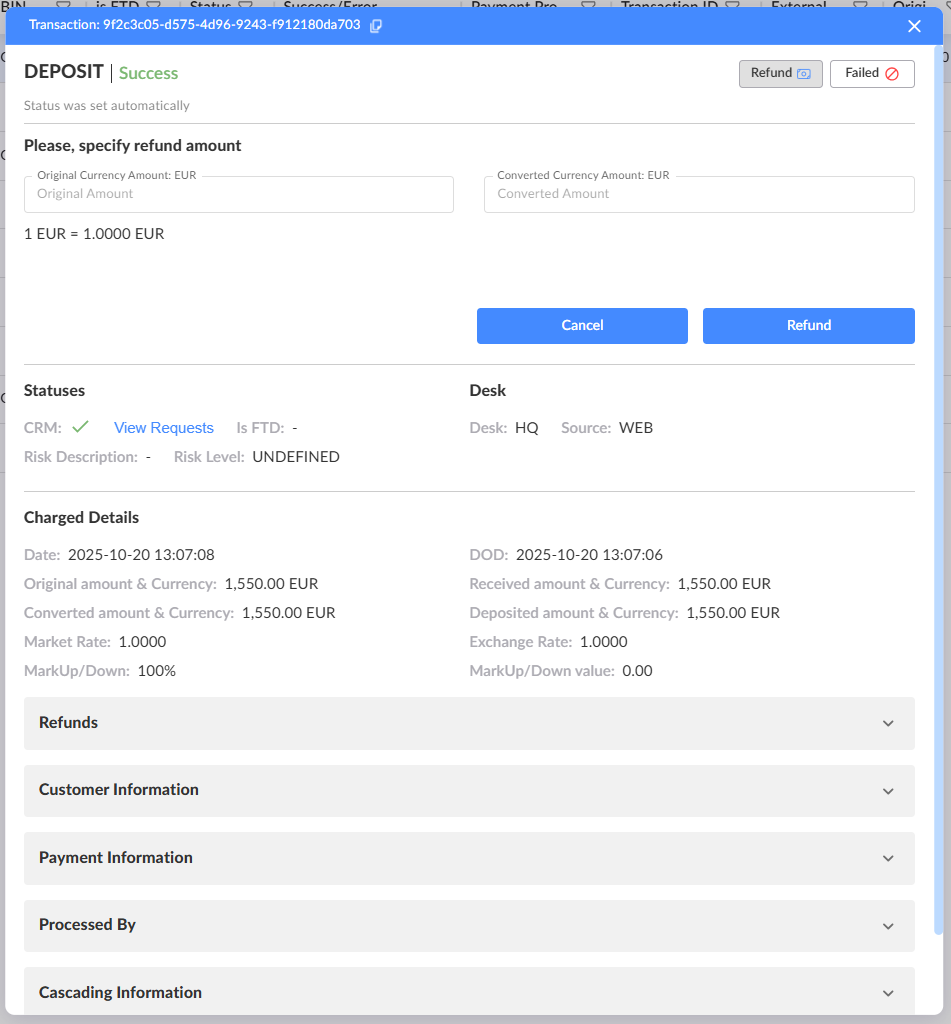Expand the Payment Information section
Image resolution: width=951 pixels, height=1024 pixels.
(x=469, y=858)
